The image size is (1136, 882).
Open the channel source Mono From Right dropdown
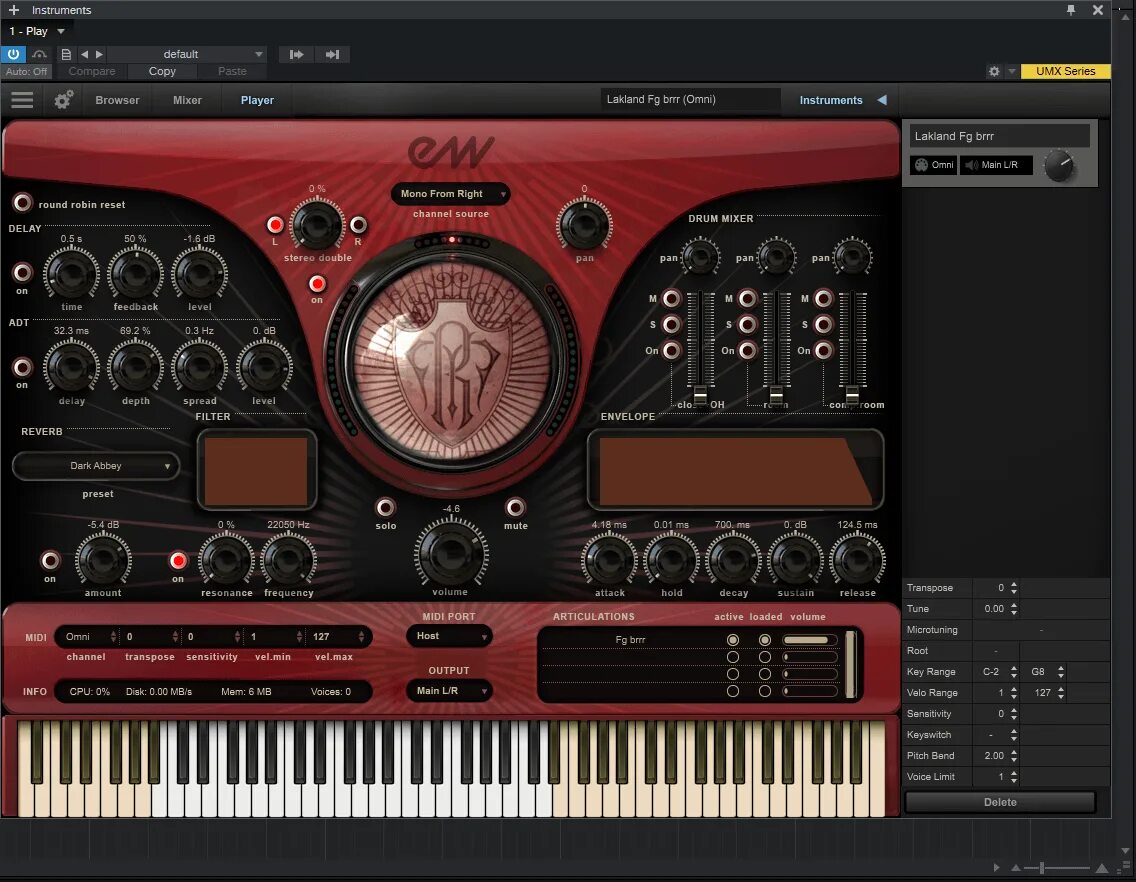[451, 194]
